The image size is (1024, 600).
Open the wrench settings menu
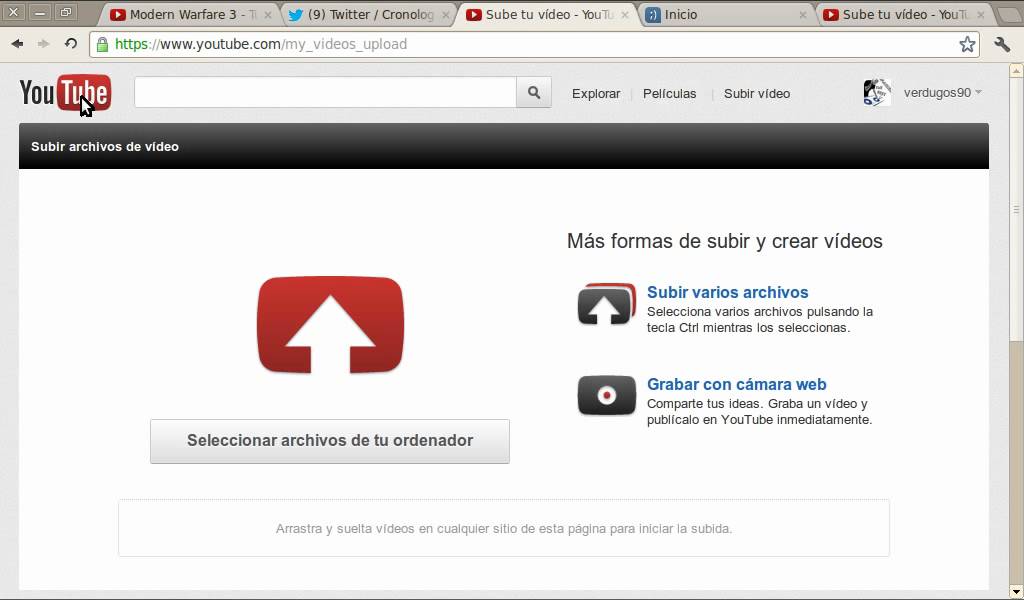(1002, 44)
